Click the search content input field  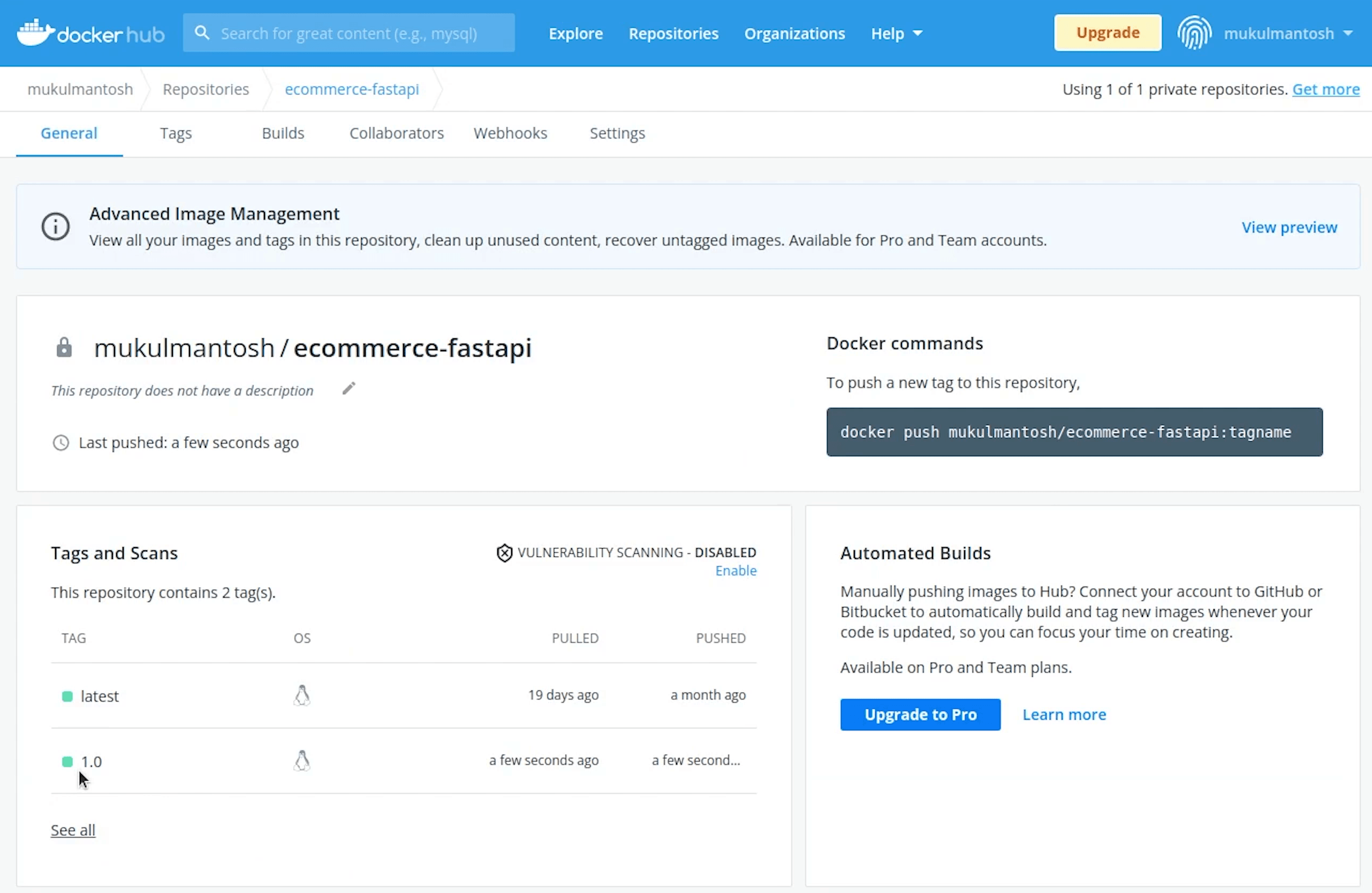pyautogui.click(x=363, y=33)
